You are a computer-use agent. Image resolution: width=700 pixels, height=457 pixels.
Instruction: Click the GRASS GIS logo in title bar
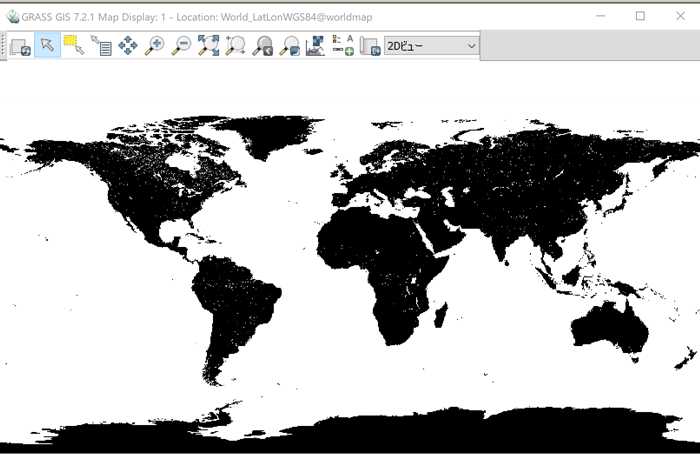[x=12, y=17]
